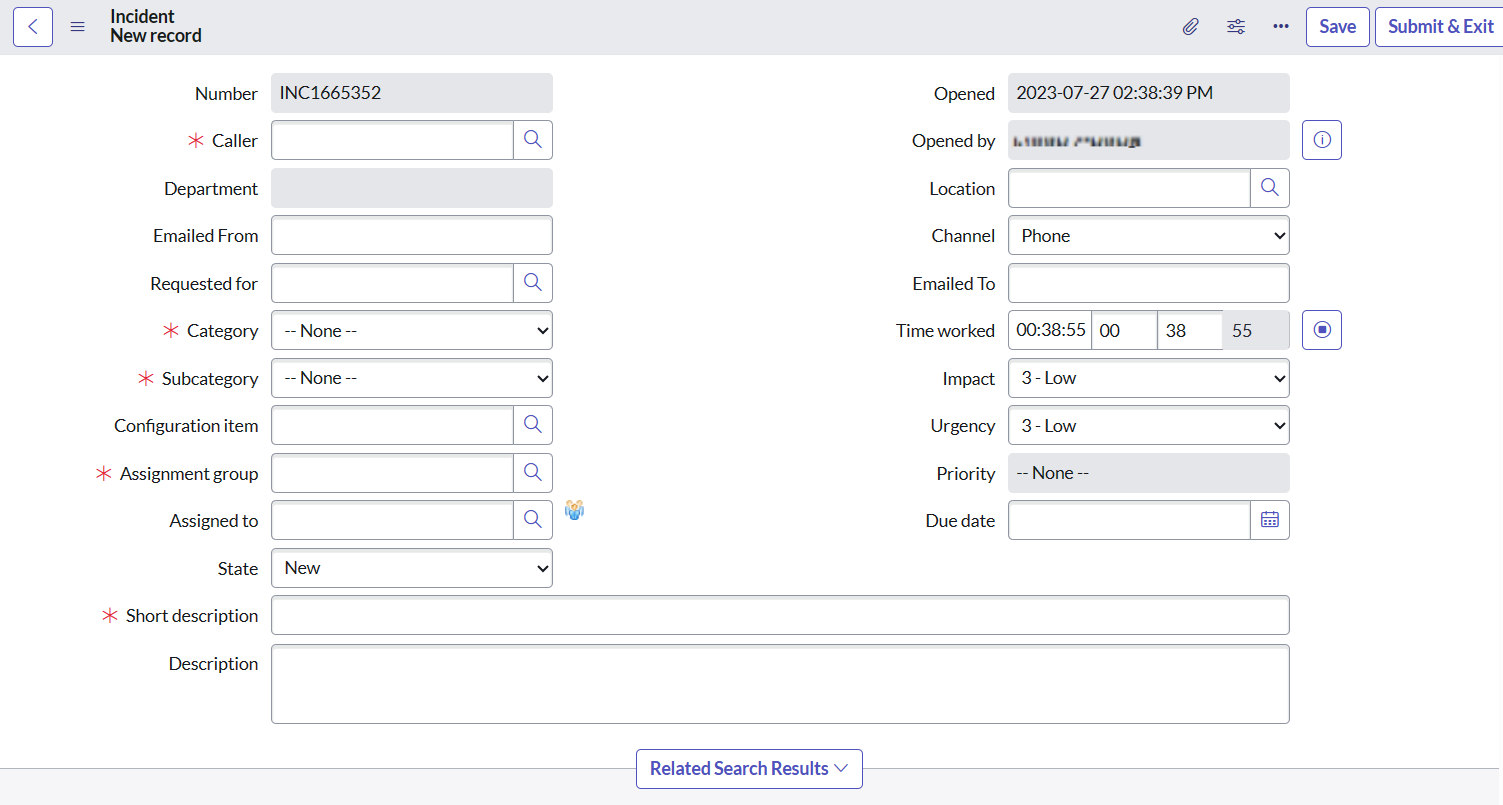1503x805 pixels.
Task: Save the incident record
Action: coord(1337,26)
